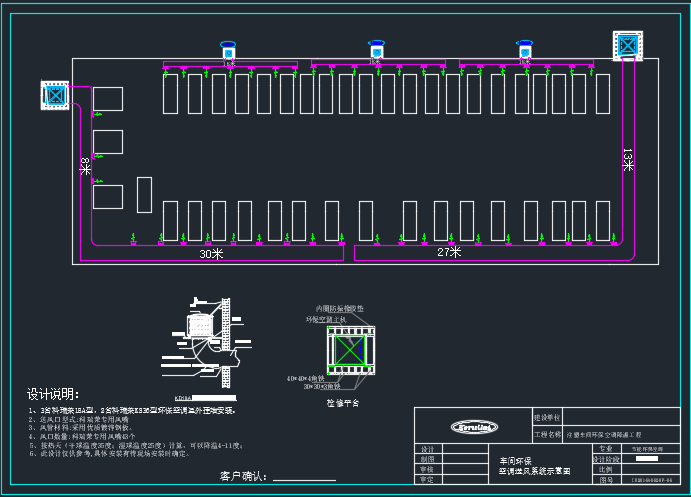Click the air cooler unit at the left wall
Viewport: 691px width, 497px height.
(x=54, y=95)
